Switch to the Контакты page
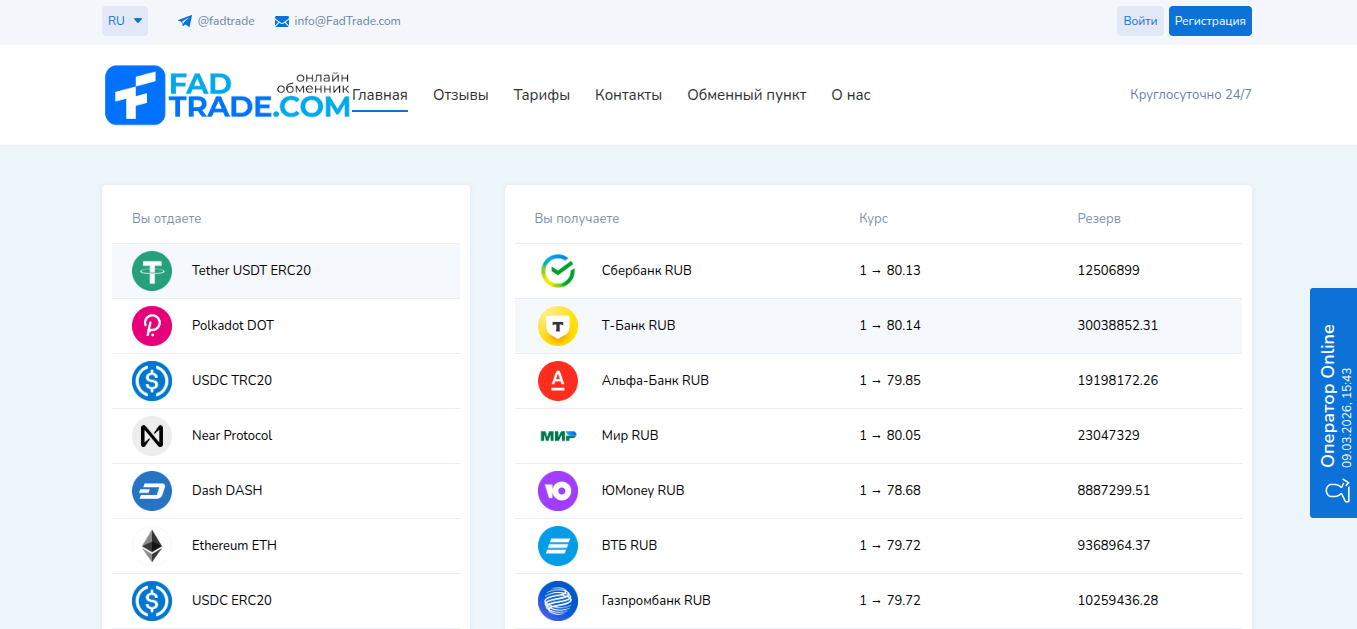Image resolution: width=1357 pixels, height=629 pixels. [628, 94]
